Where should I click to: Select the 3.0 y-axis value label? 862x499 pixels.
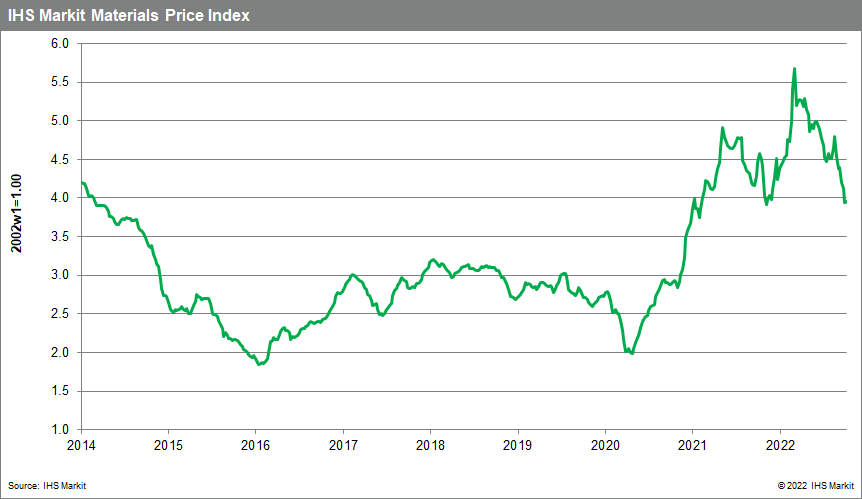coord(59,275)
